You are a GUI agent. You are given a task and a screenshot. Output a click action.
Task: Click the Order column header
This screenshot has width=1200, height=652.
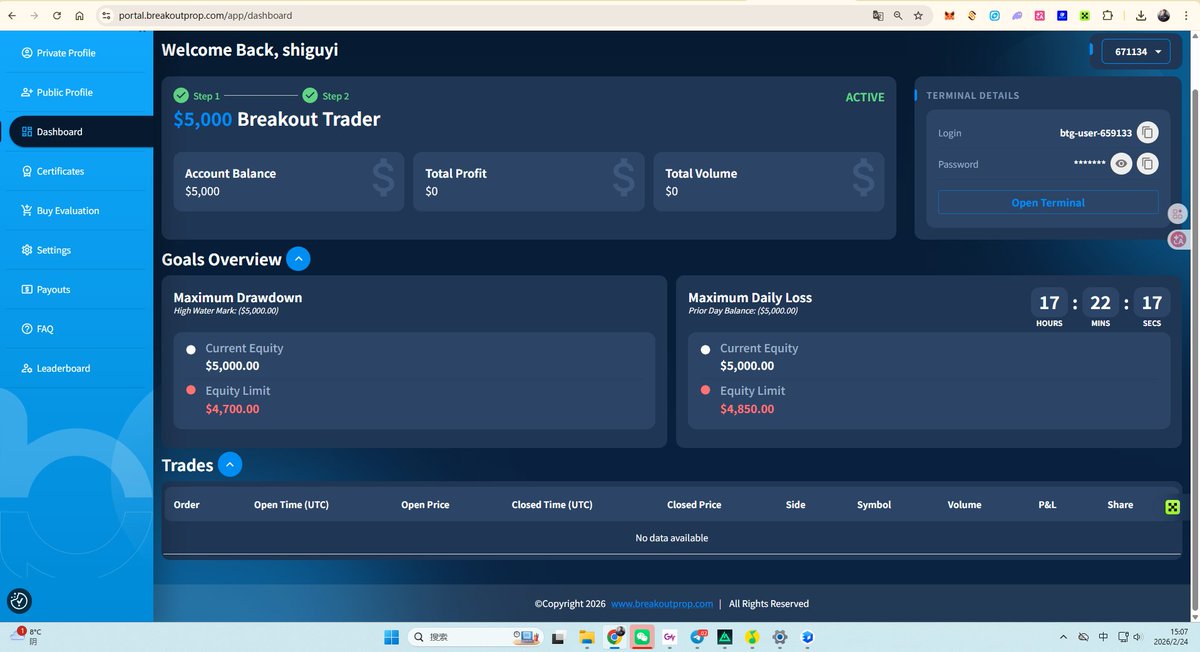point(187,505)
